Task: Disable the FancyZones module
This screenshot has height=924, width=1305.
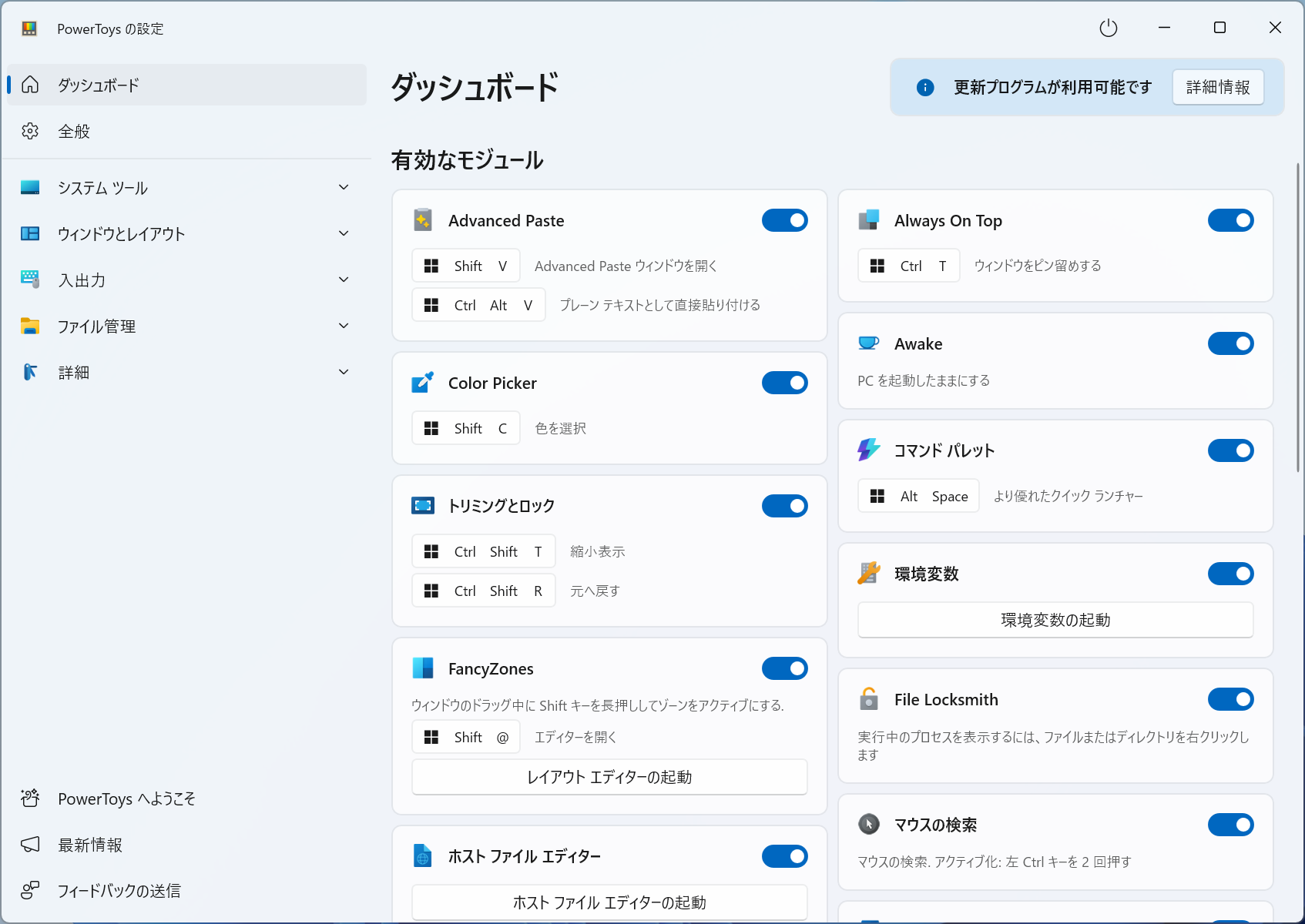Action: point(784,668)
